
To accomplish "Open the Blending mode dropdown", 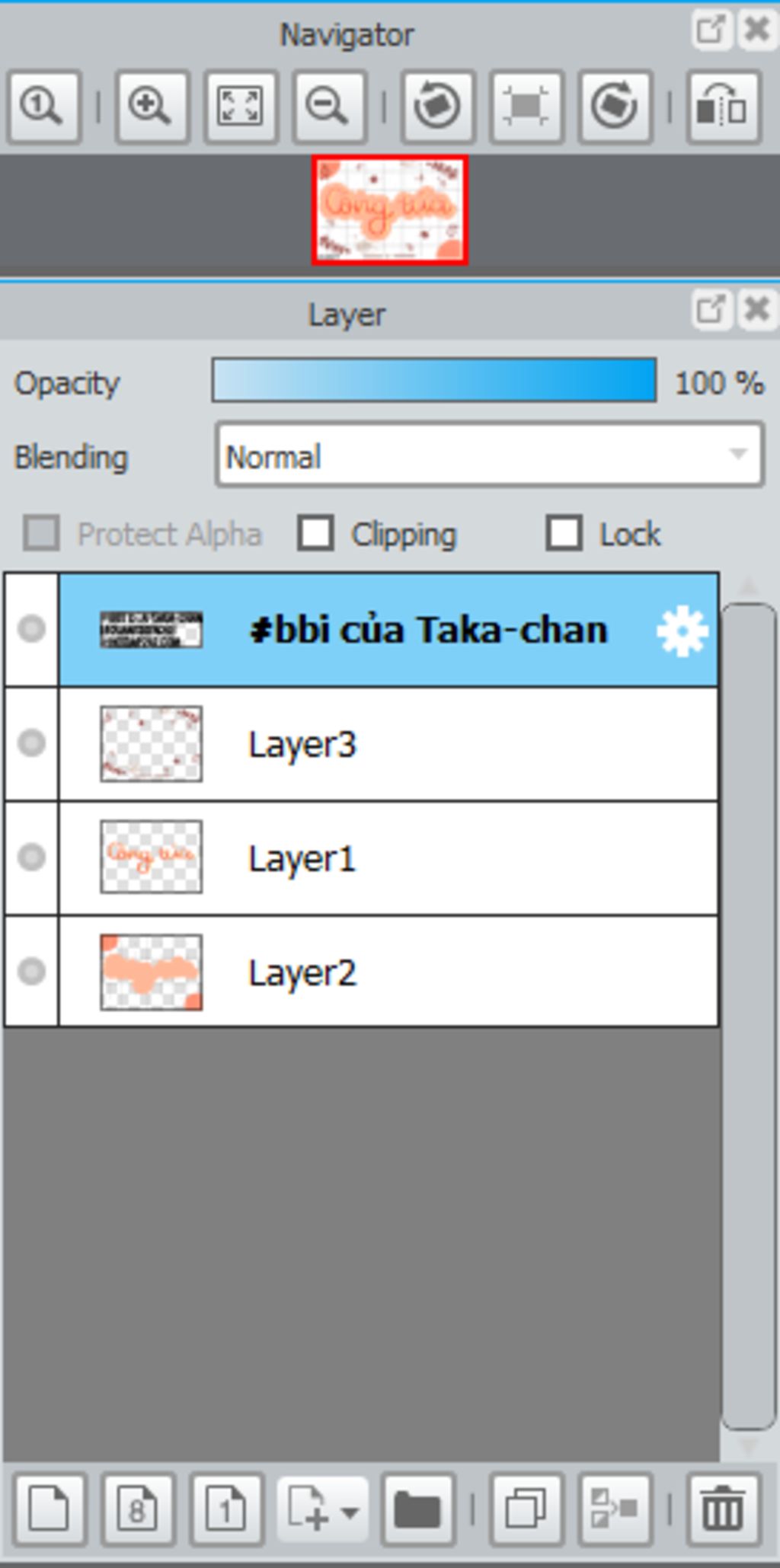I will pos(489,455).
